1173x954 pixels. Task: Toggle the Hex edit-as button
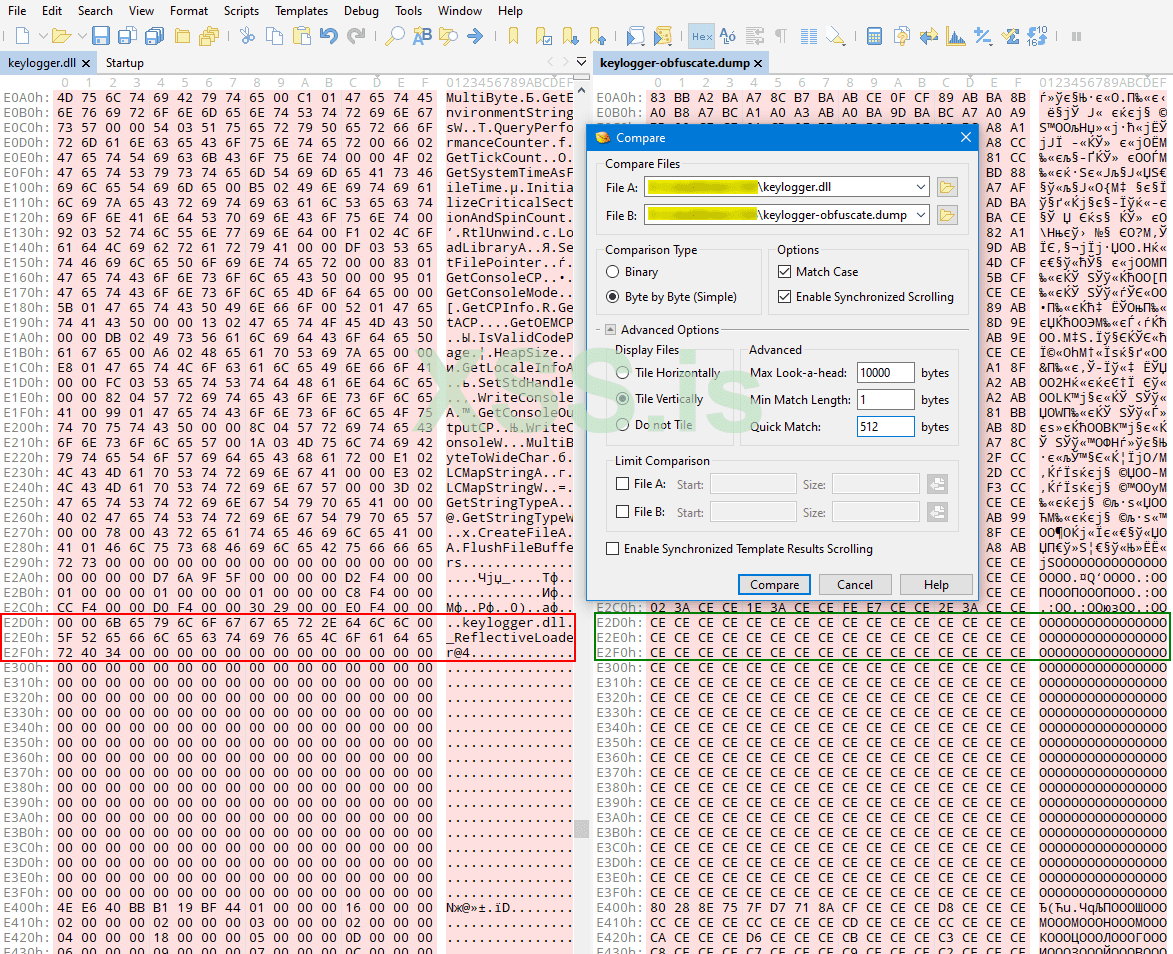pos(702,36)
